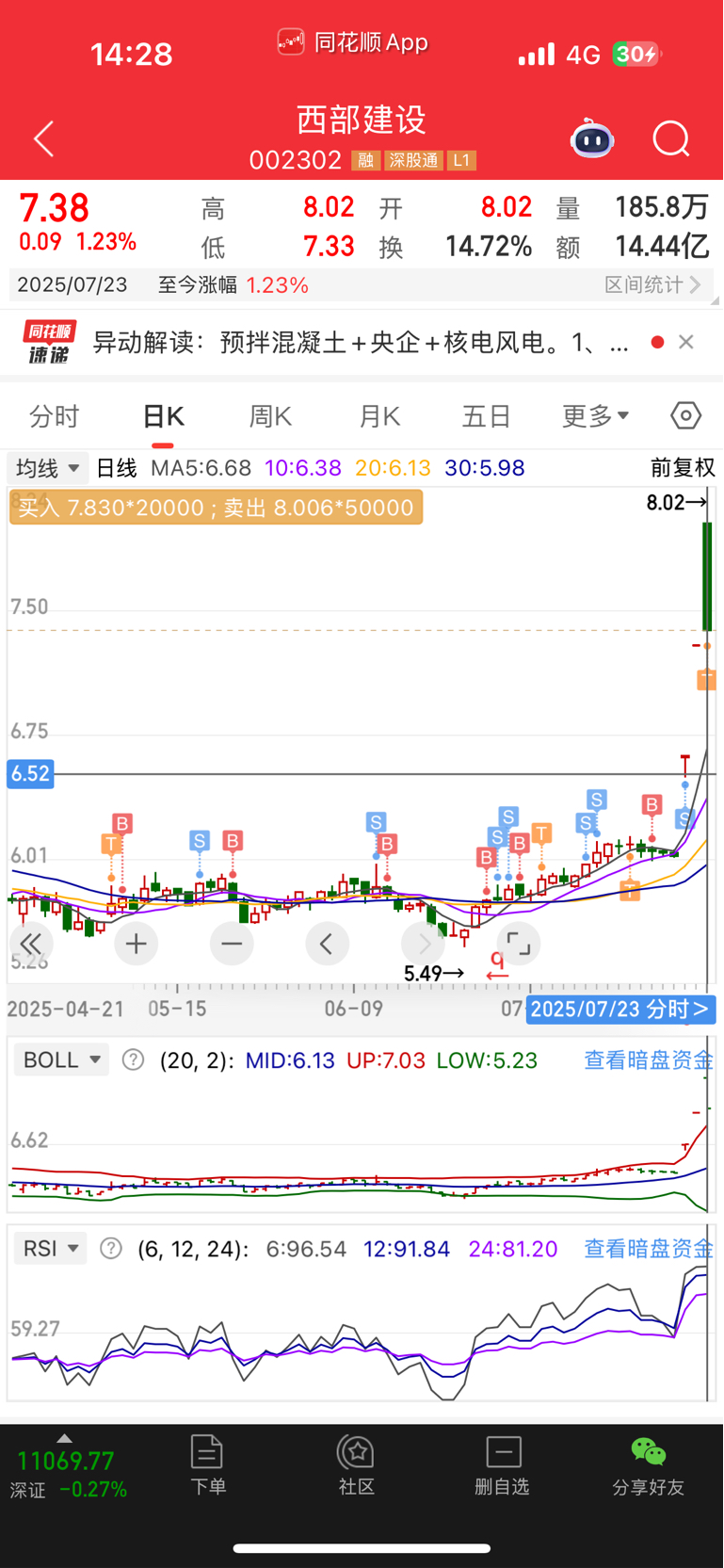Expand 更多 chart period menu
724x1568 pixels.
click(595, 415)
